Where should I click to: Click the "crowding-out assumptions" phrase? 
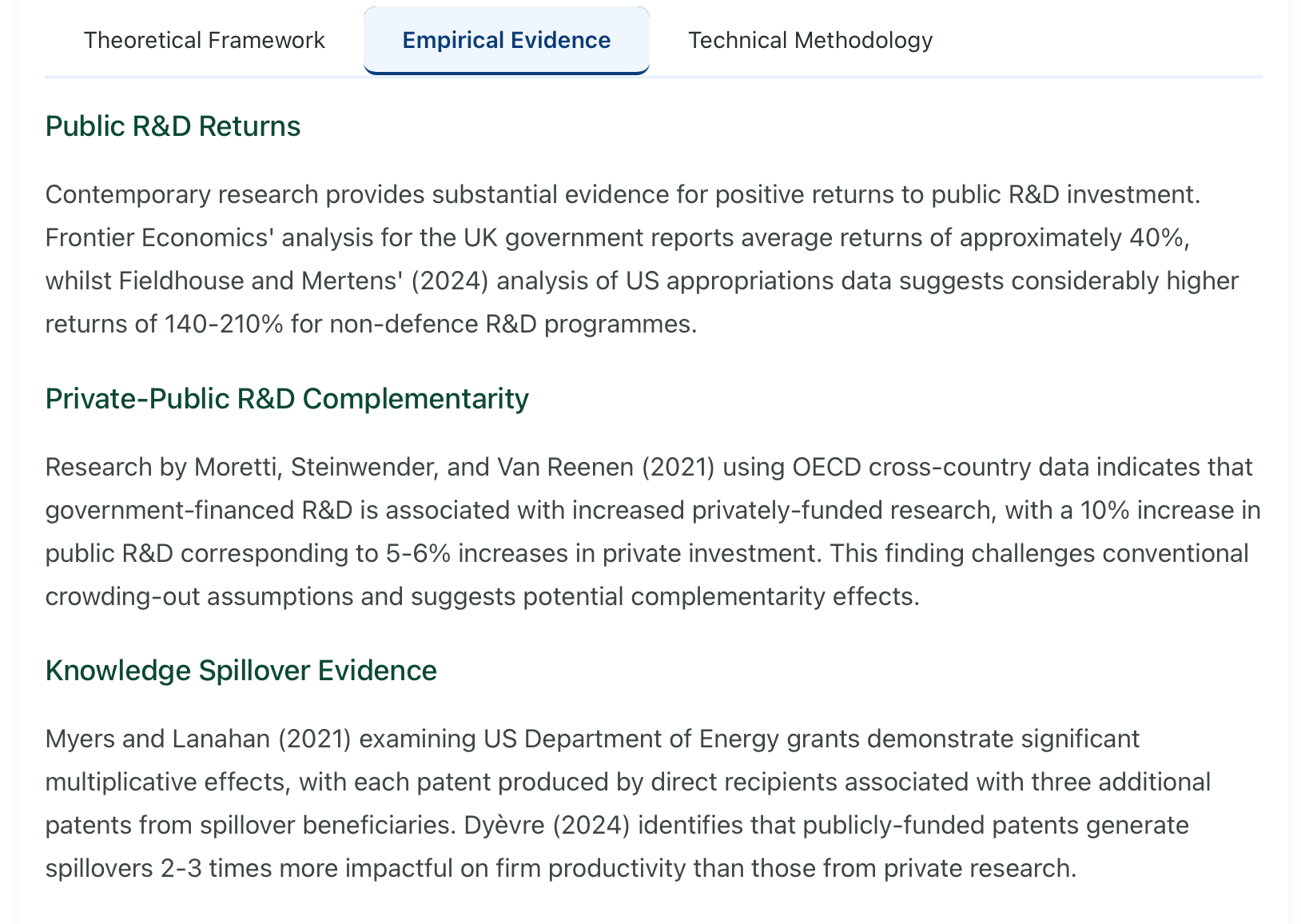[x=199, y=596]
